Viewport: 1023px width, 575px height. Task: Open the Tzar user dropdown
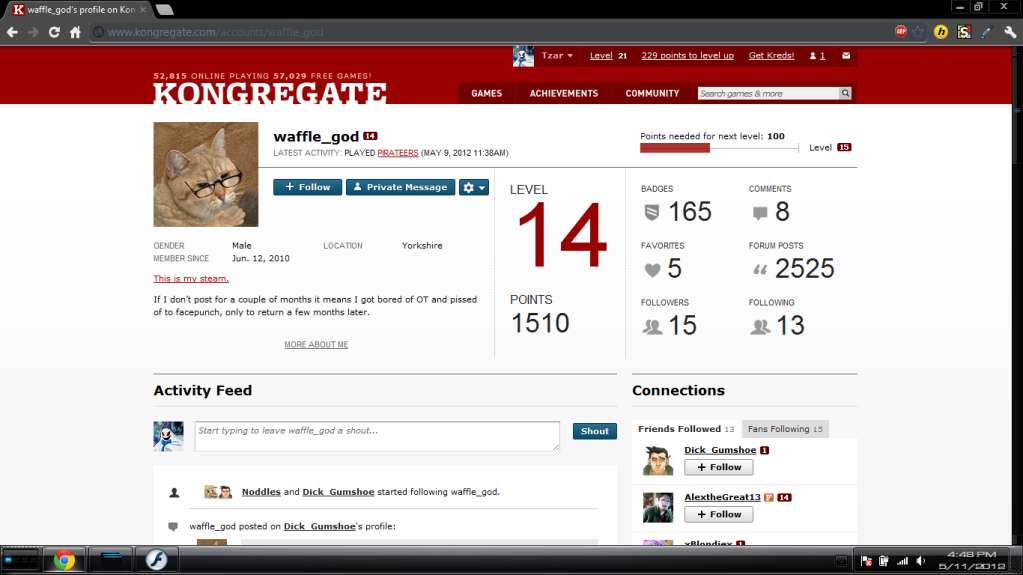click(557, 55)
